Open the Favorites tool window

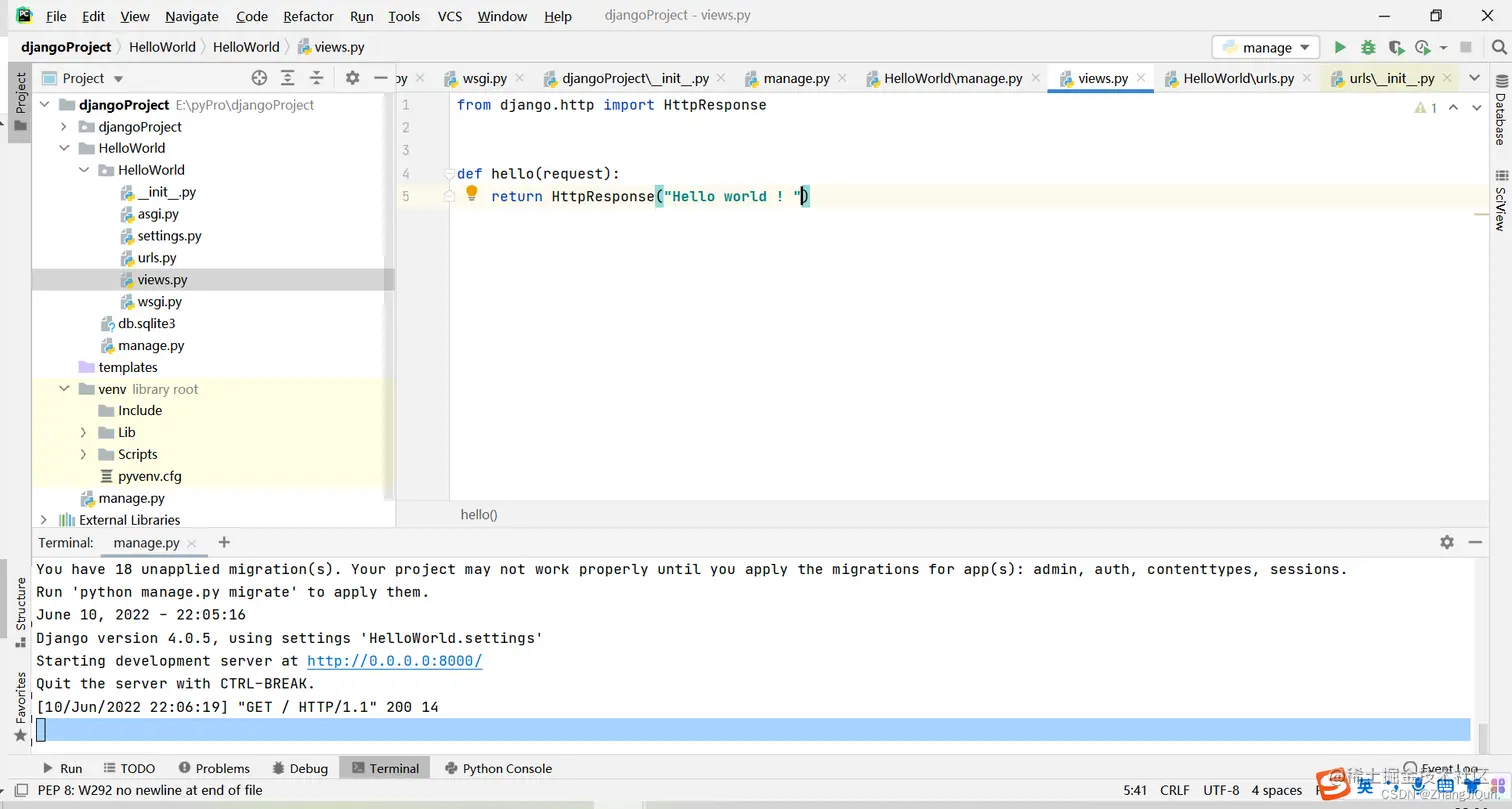tap(20, 707)
